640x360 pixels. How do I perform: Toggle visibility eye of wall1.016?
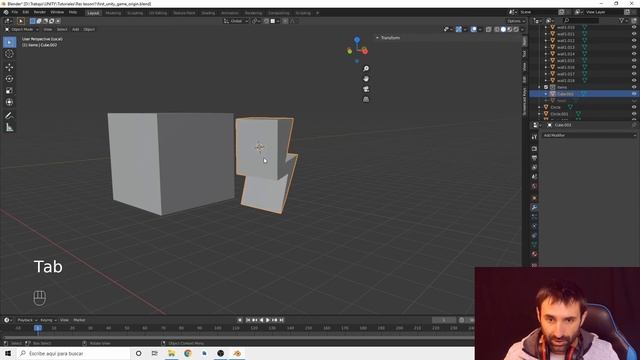point(634,67)
